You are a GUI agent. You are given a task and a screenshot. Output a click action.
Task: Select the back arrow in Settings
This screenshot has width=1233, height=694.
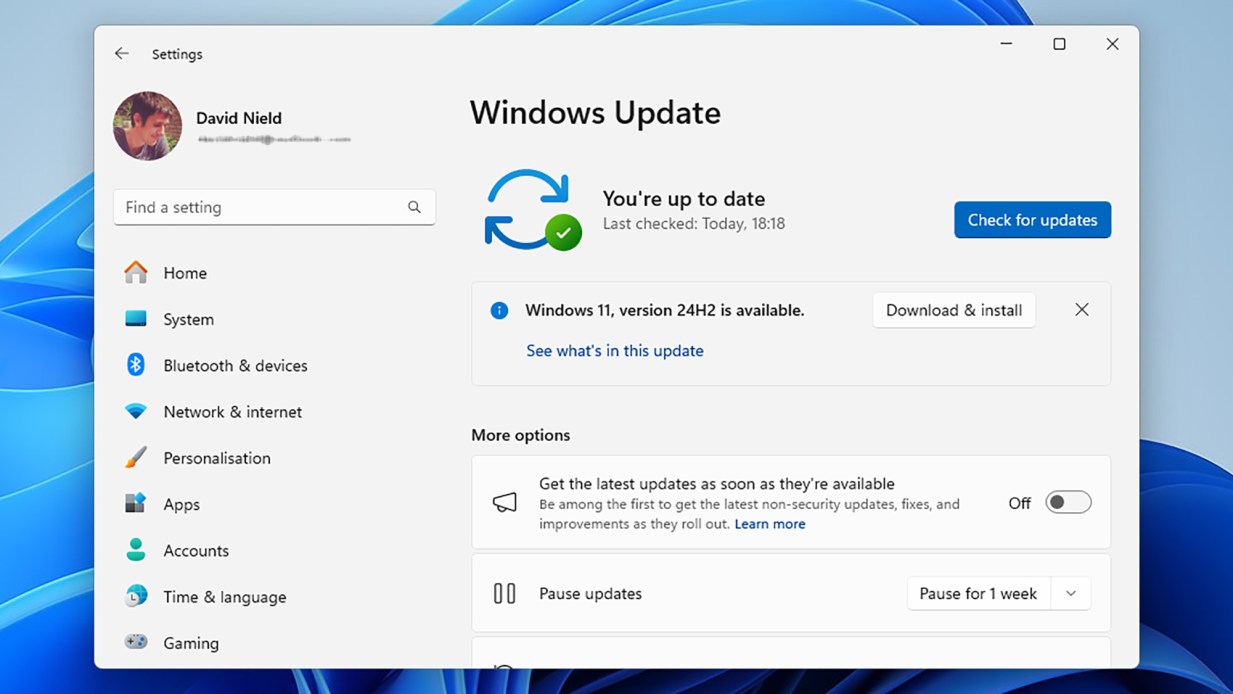tap(121, 53)
